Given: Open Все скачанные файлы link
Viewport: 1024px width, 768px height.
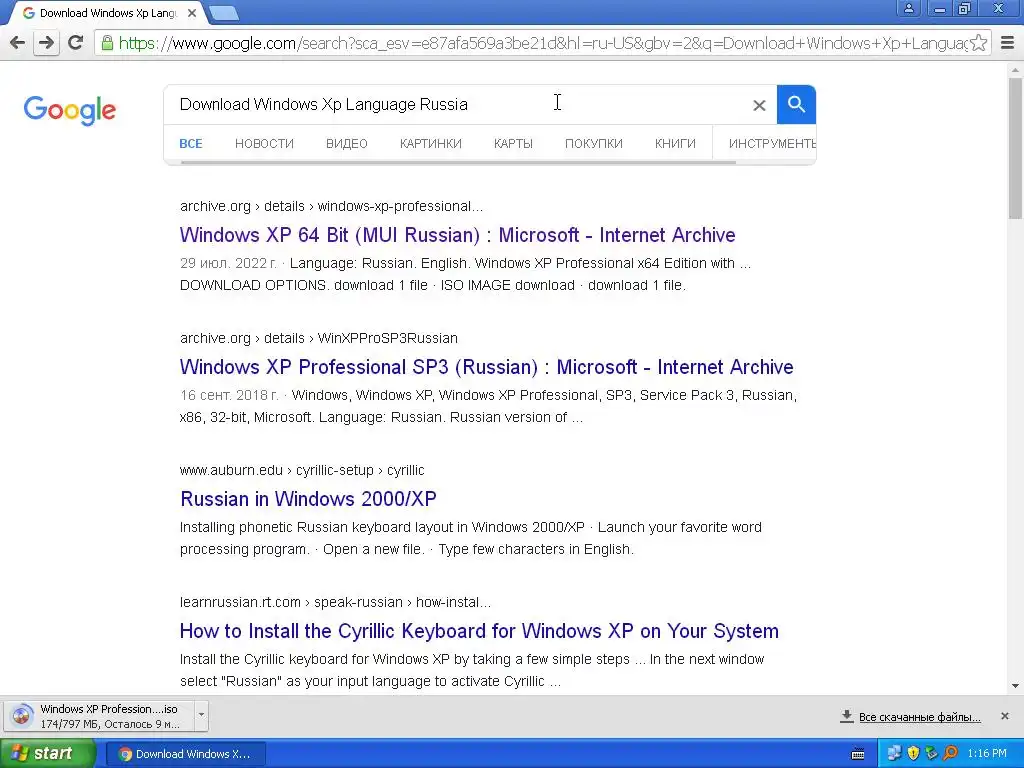Looking at the screenshot, I should coord(920,717).
